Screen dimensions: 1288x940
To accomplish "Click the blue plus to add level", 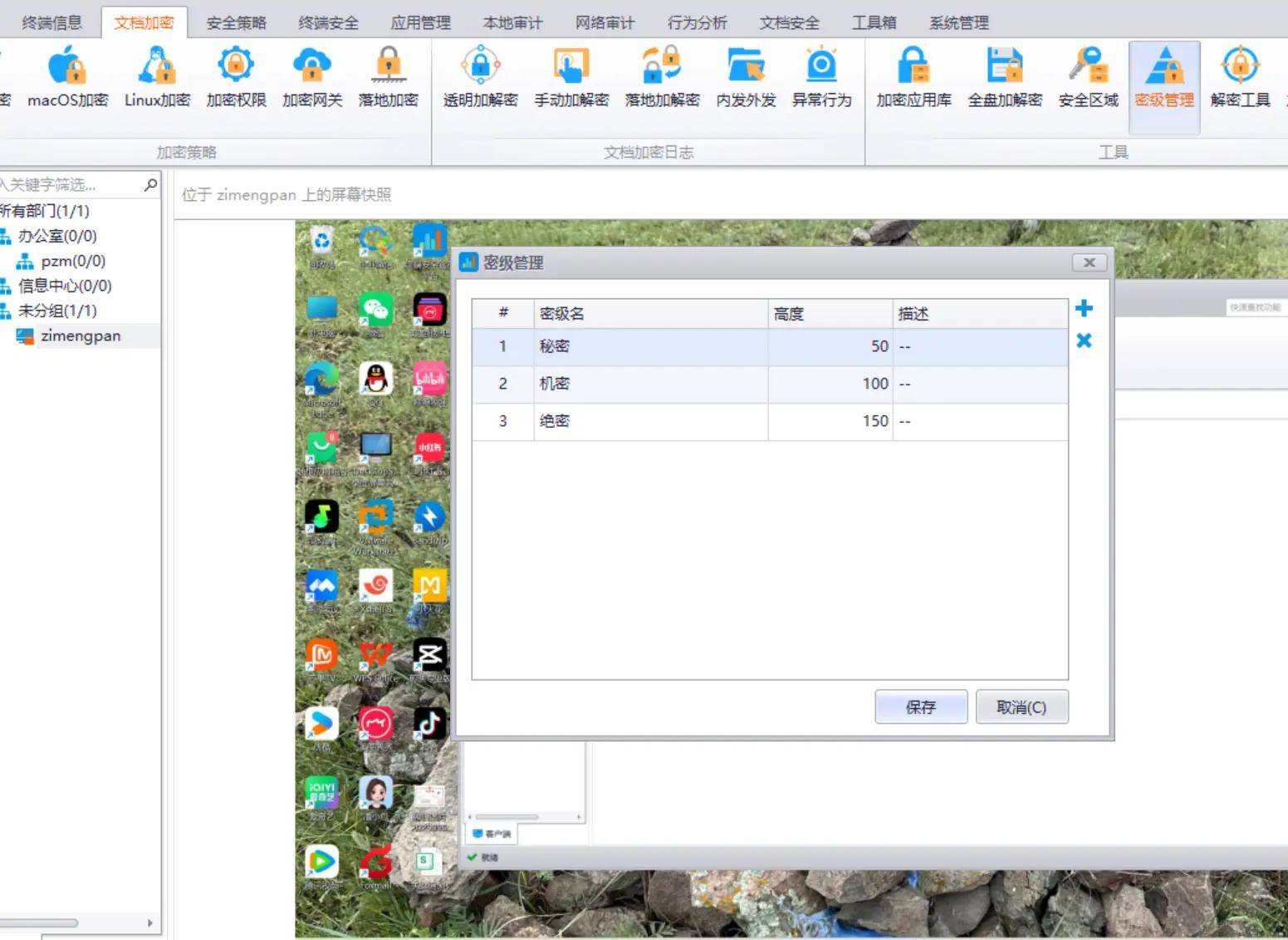I will pos(1084,309).
